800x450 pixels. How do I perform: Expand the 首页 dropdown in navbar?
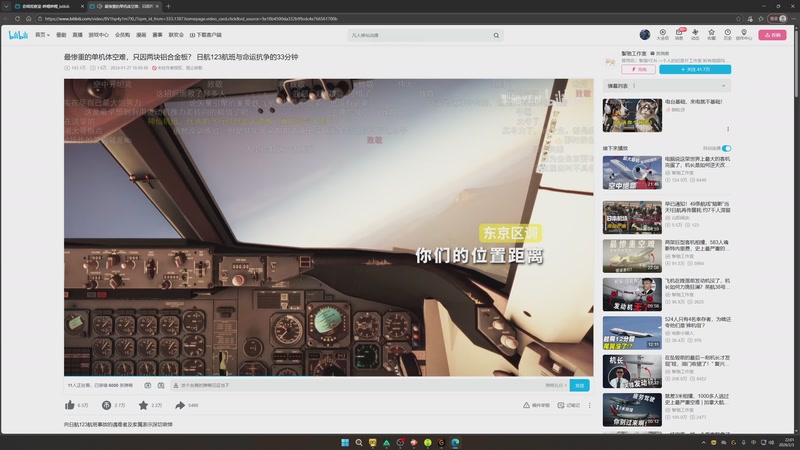coord(42,35)
